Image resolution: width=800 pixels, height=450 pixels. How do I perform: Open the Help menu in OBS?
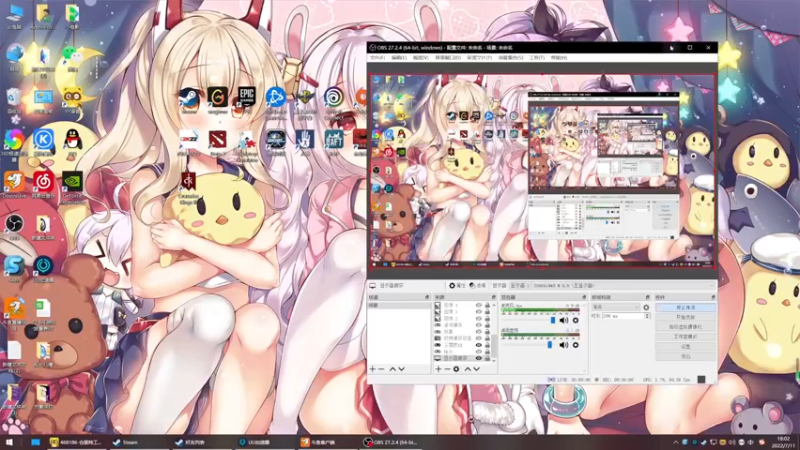click(x=559, y=58)
